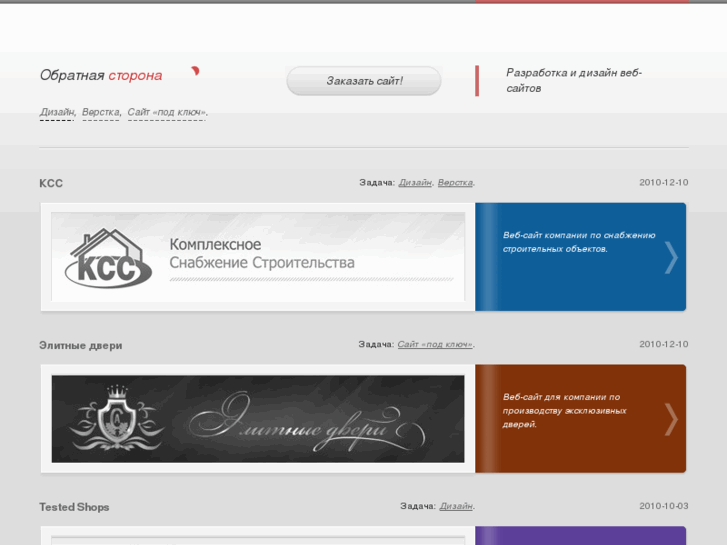The height and width of the screenshot is (545, 727).
Task: Follow the 'Дизайн' task link in the КСС row
Action: (x=415, y=183)
